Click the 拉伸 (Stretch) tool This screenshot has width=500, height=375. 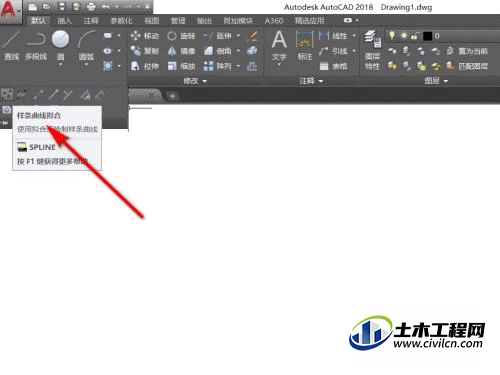coord(145,66)
